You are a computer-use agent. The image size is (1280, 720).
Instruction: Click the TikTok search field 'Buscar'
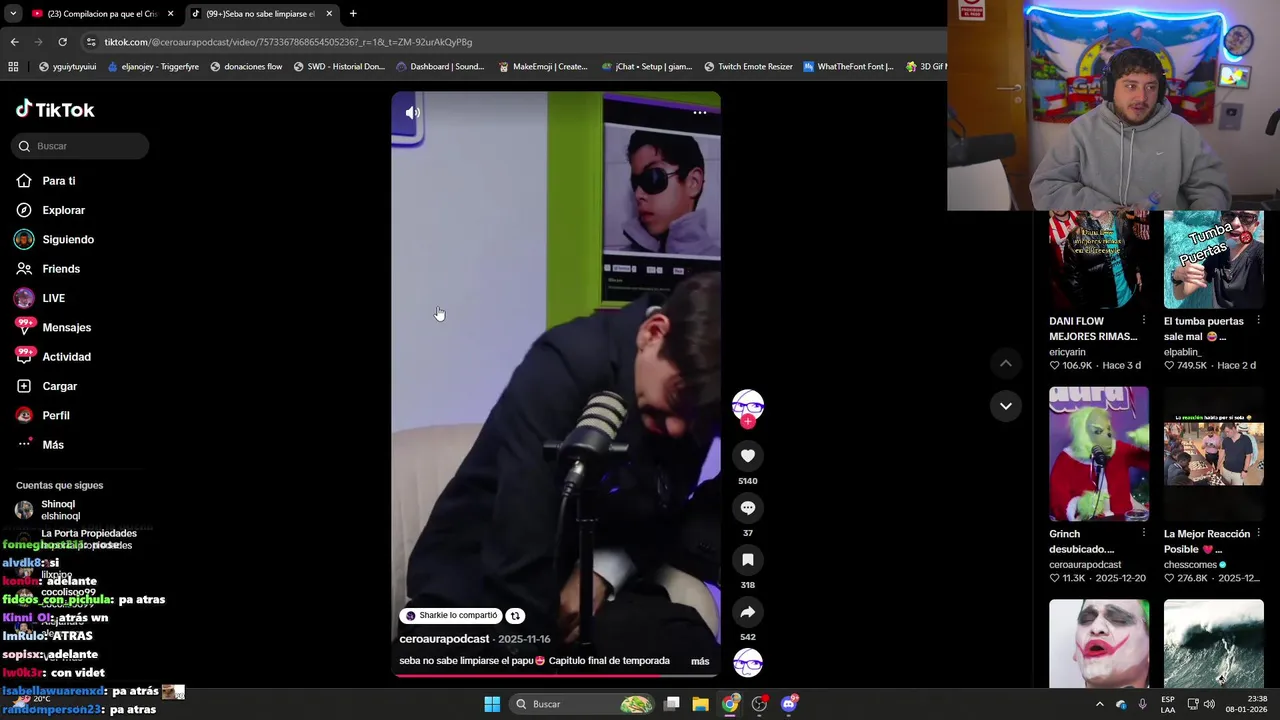point(80,146)
